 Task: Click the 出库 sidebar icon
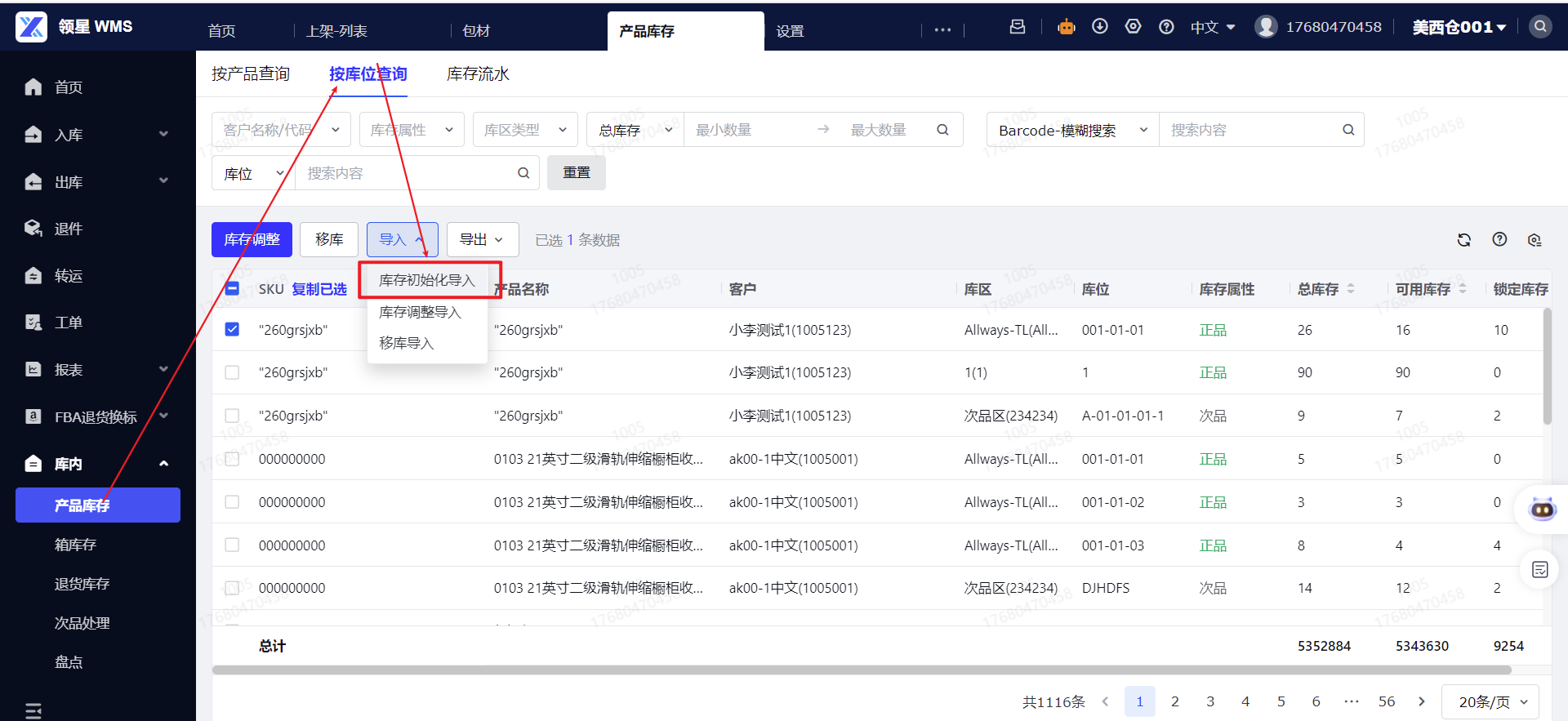(x=33, y=181)
